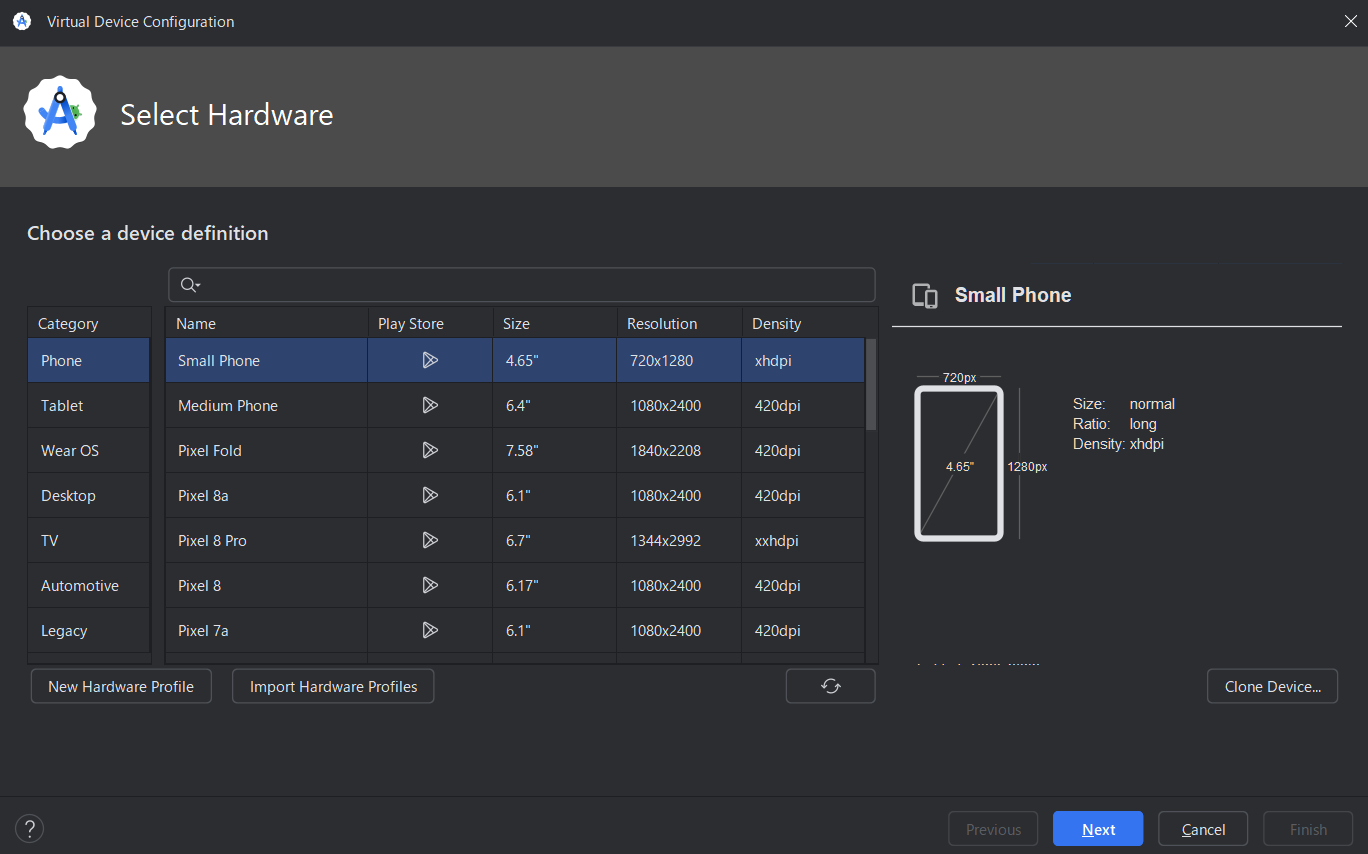The width and height of the screenshot is (1368, 854).
Task: Refresh the device definition list
Action: point(830,686)
